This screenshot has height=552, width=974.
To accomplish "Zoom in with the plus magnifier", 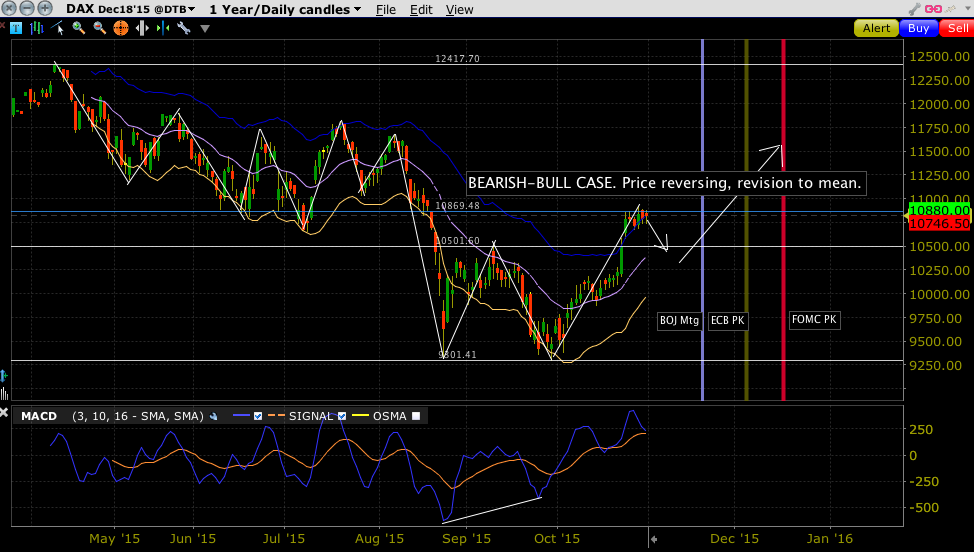I will (x=79, y=28).
